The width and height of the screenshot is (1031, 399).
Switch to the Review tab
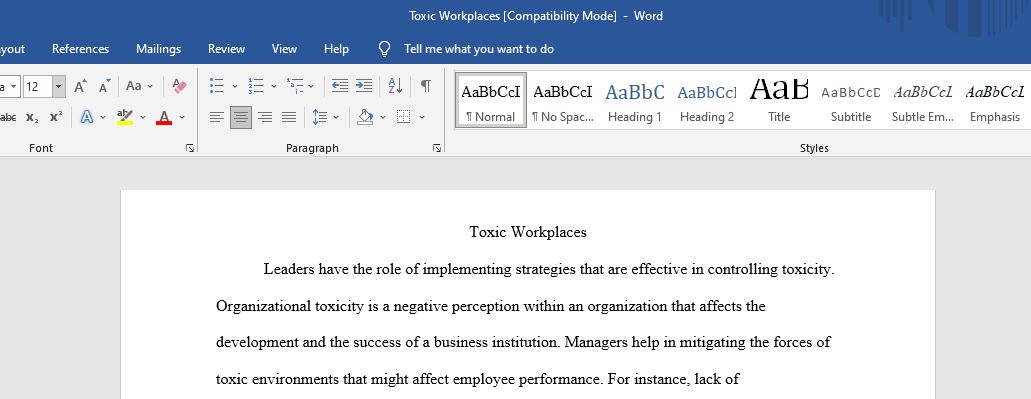[226, 49]
